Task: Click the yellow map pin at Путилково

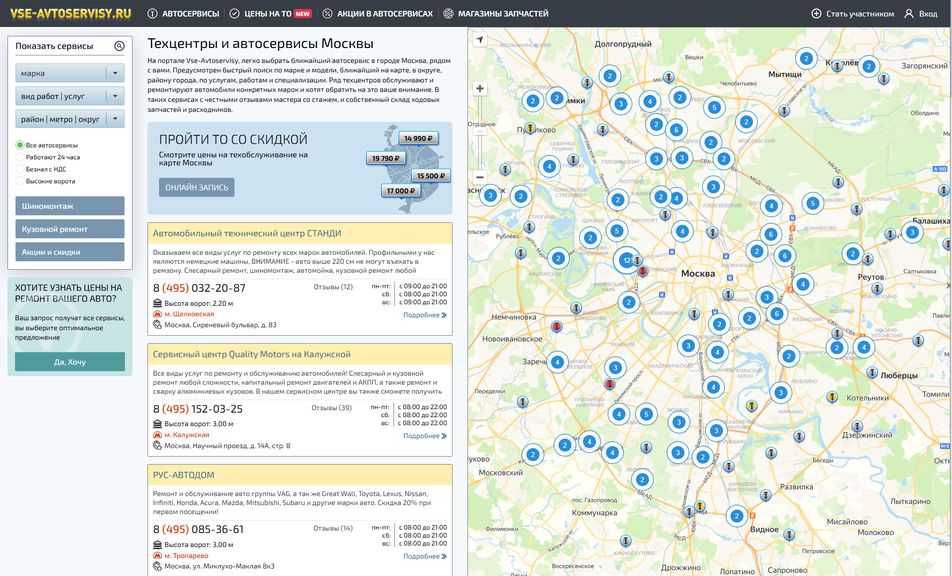Action: pos(530,128)
